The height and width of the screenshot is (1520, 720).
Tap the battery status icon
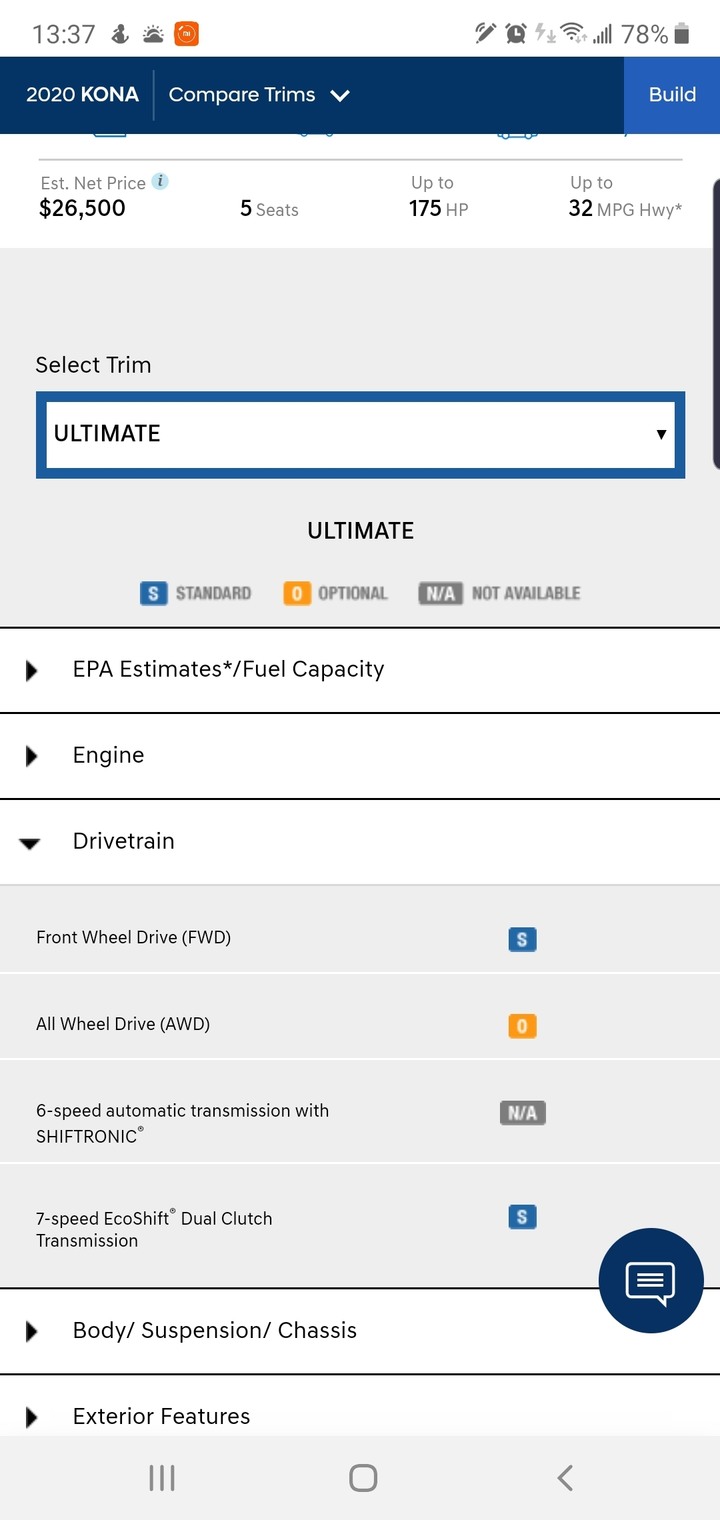[x=682, y=34]
